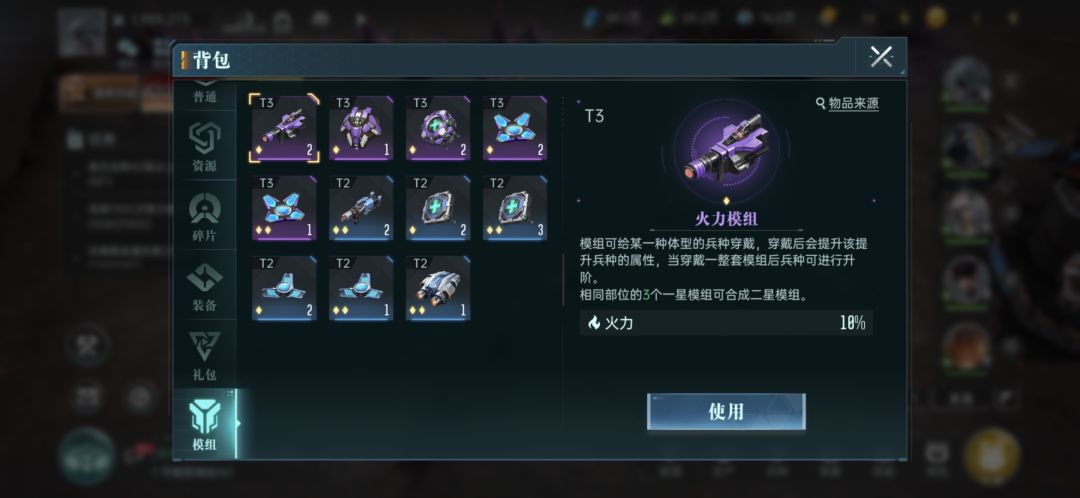Select the T3 firepower module with quantity 2
This screenshot has height=498, width=1080.
(284, 128)
